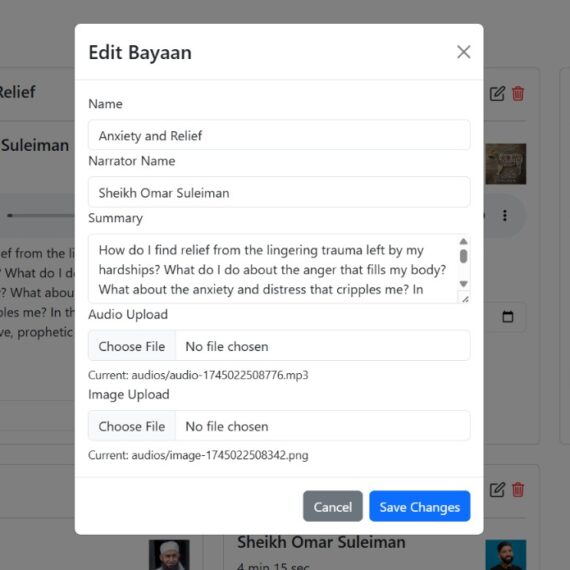The height and width of the screenshot is (570, 570).
Task: Click 'Sheikh Omar Suleiman' heading at bottom
Action: 321,542
